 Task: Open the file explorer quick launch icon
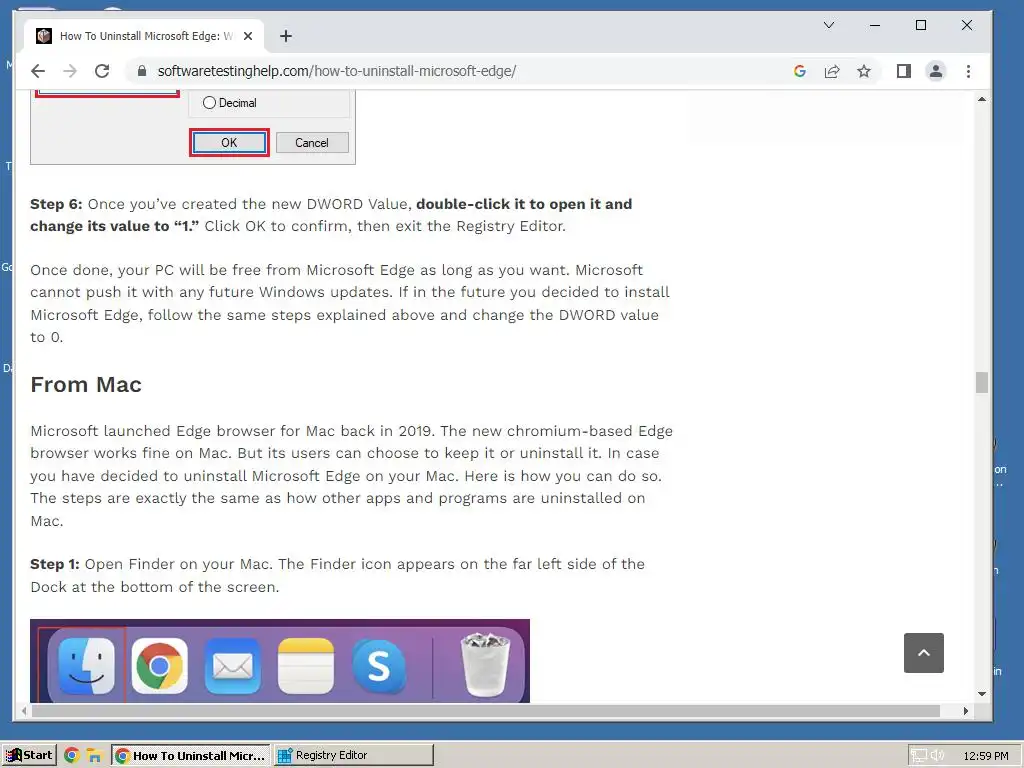(x=95, y=756)
